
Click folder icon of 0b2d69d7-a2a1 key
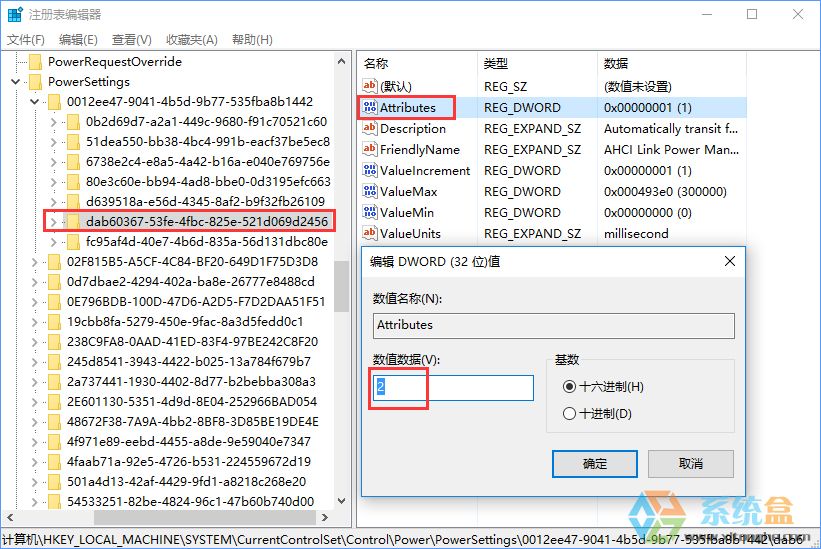73,122
